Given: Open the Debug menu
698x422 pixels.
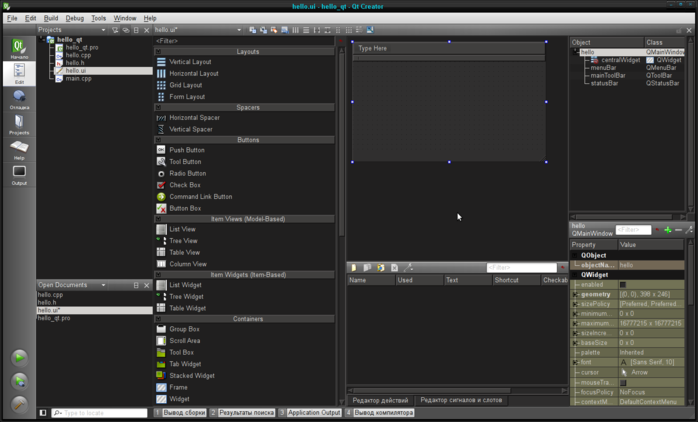Looking at the screenshot, I should click(74, 18).
